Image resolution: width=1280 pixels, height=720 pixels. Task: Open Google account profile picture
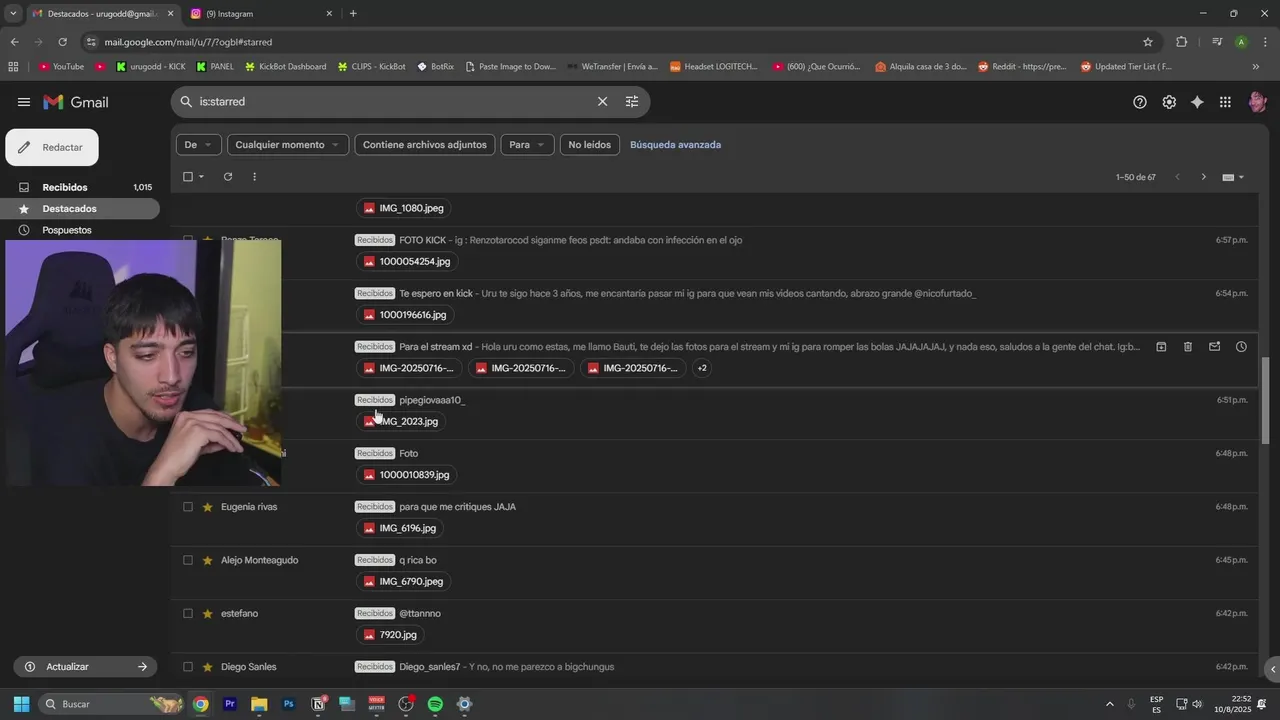coord(1257,102)
